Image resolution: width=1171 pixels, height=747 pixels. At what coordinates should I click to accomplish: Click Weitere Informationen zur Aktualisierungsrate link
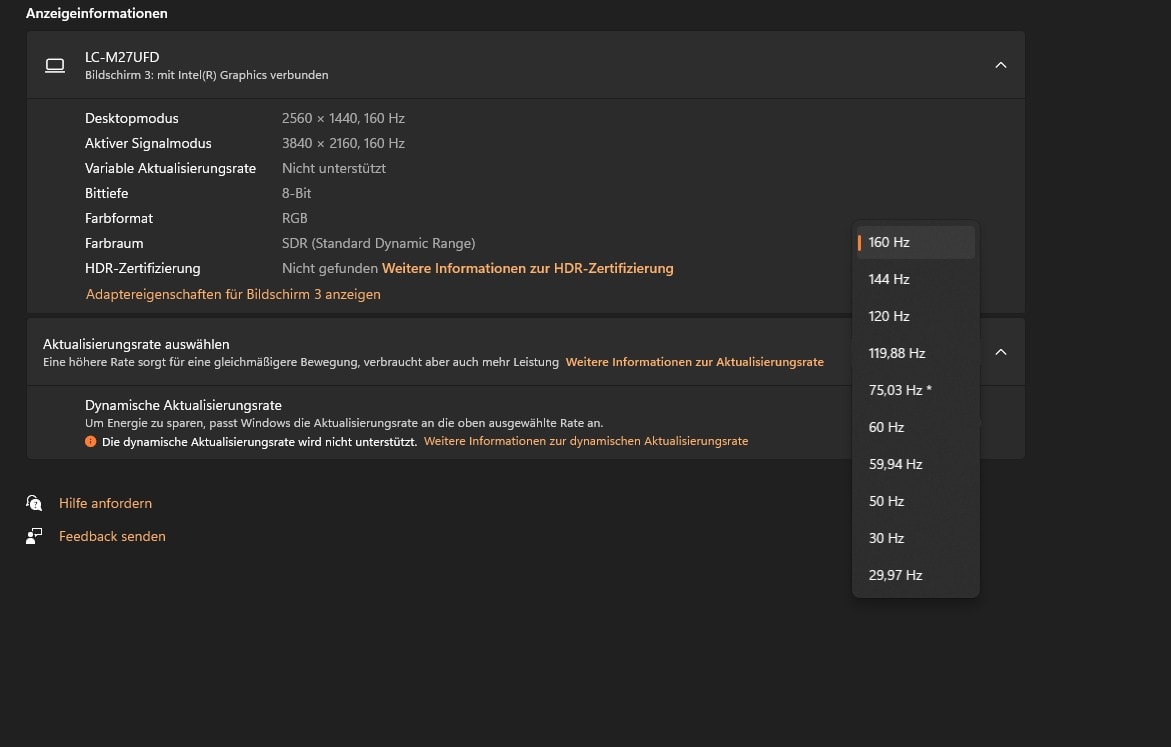(694, 362)
